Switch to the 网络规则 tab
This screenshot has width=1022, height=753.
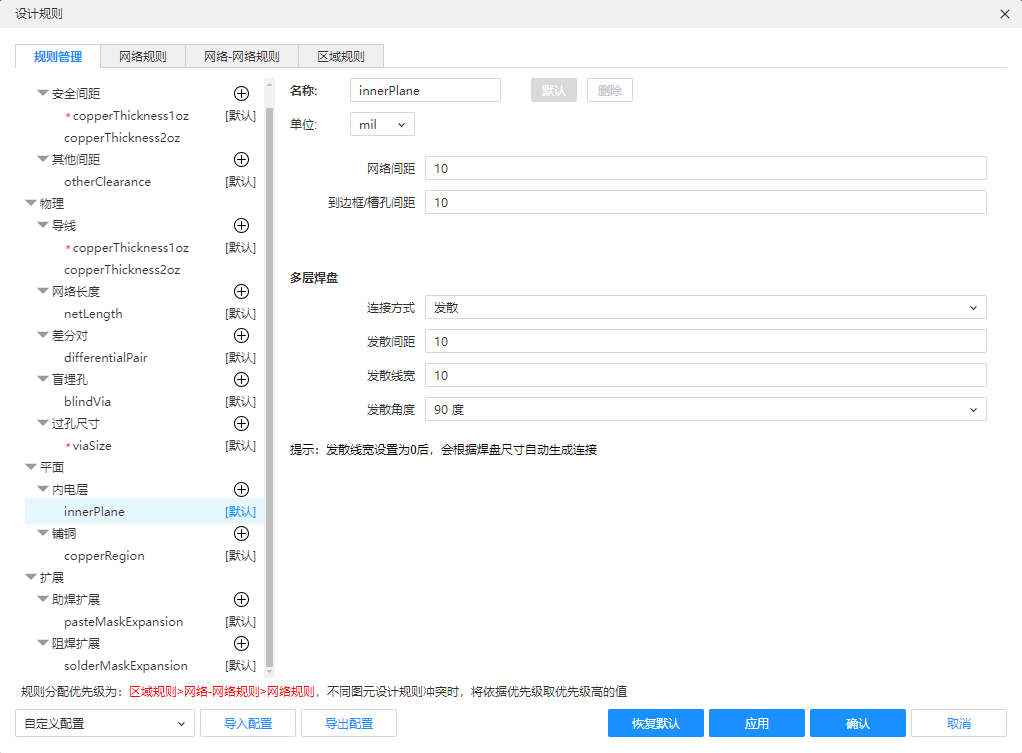[x=143, y=56]
